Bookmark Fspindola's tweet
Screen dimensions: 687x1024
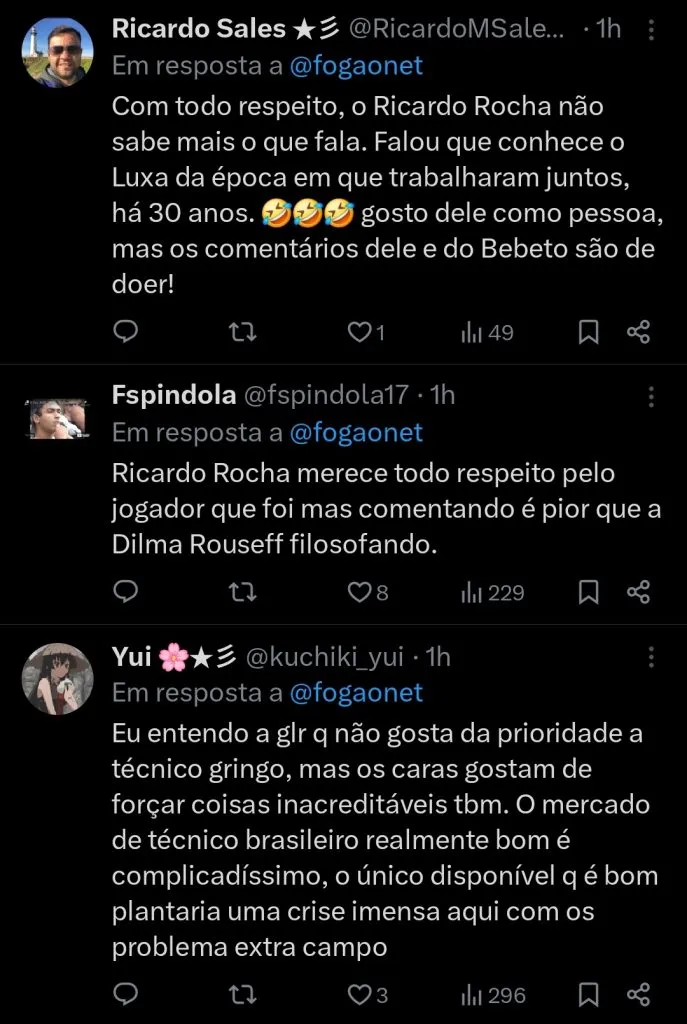click(x=589, y=592)
